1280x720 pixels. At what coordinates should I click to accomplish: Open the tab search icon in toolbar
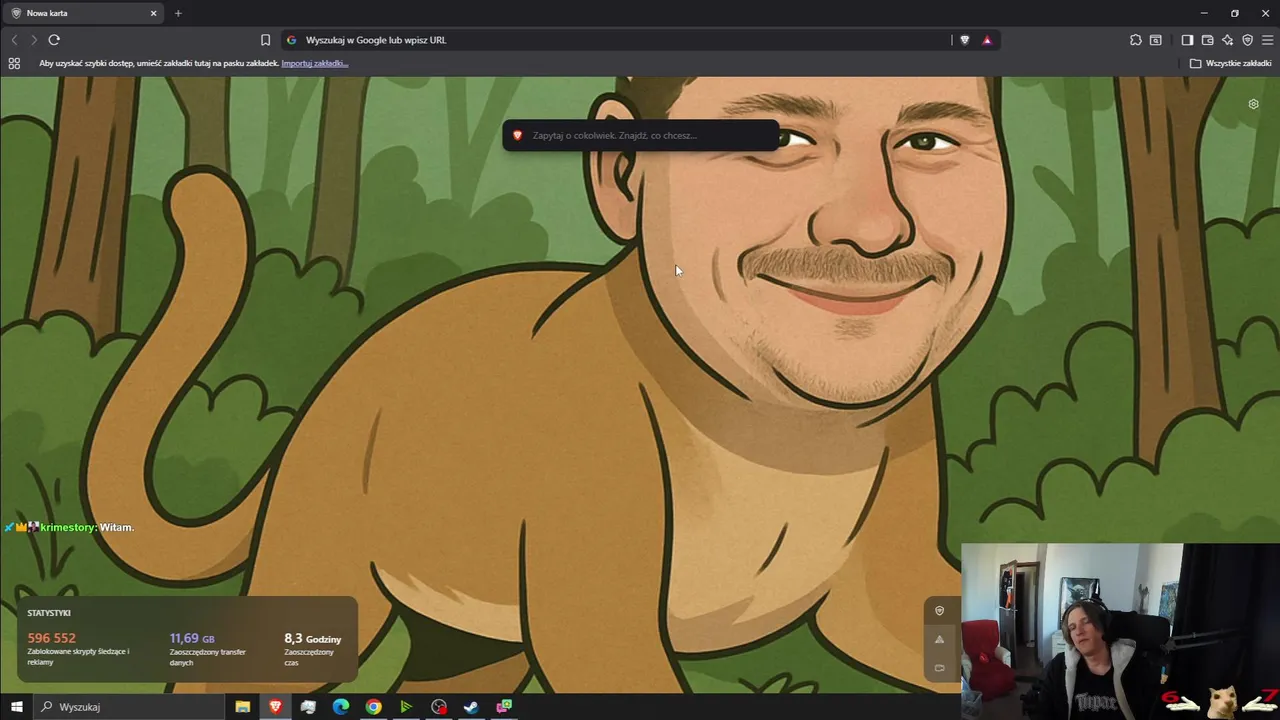point(1156,40)
